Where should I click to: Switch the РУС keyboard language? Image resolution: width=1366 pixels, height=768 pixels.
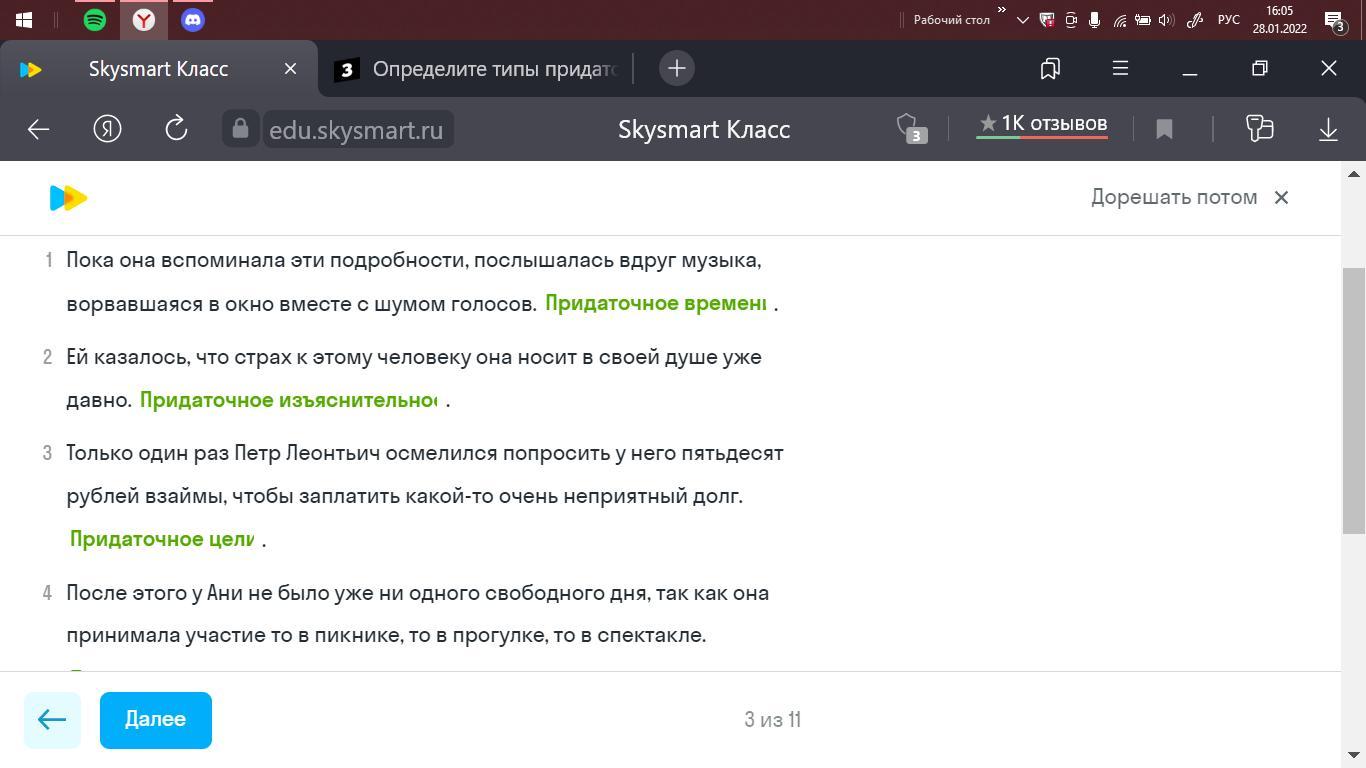[x=1228, y=19]
